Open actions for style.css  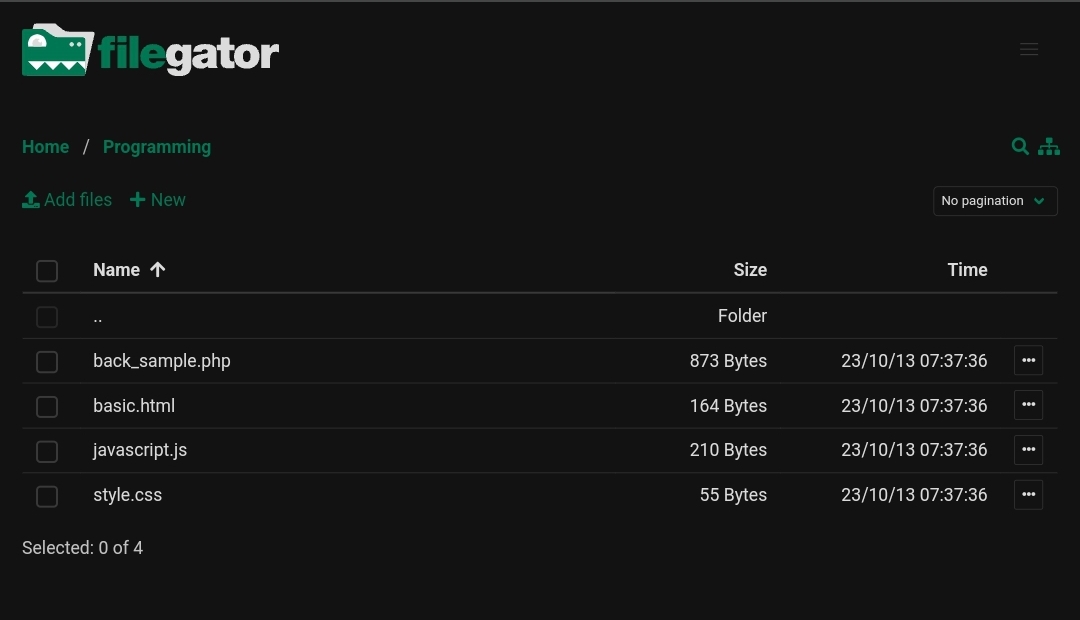tap(1028, 494)
